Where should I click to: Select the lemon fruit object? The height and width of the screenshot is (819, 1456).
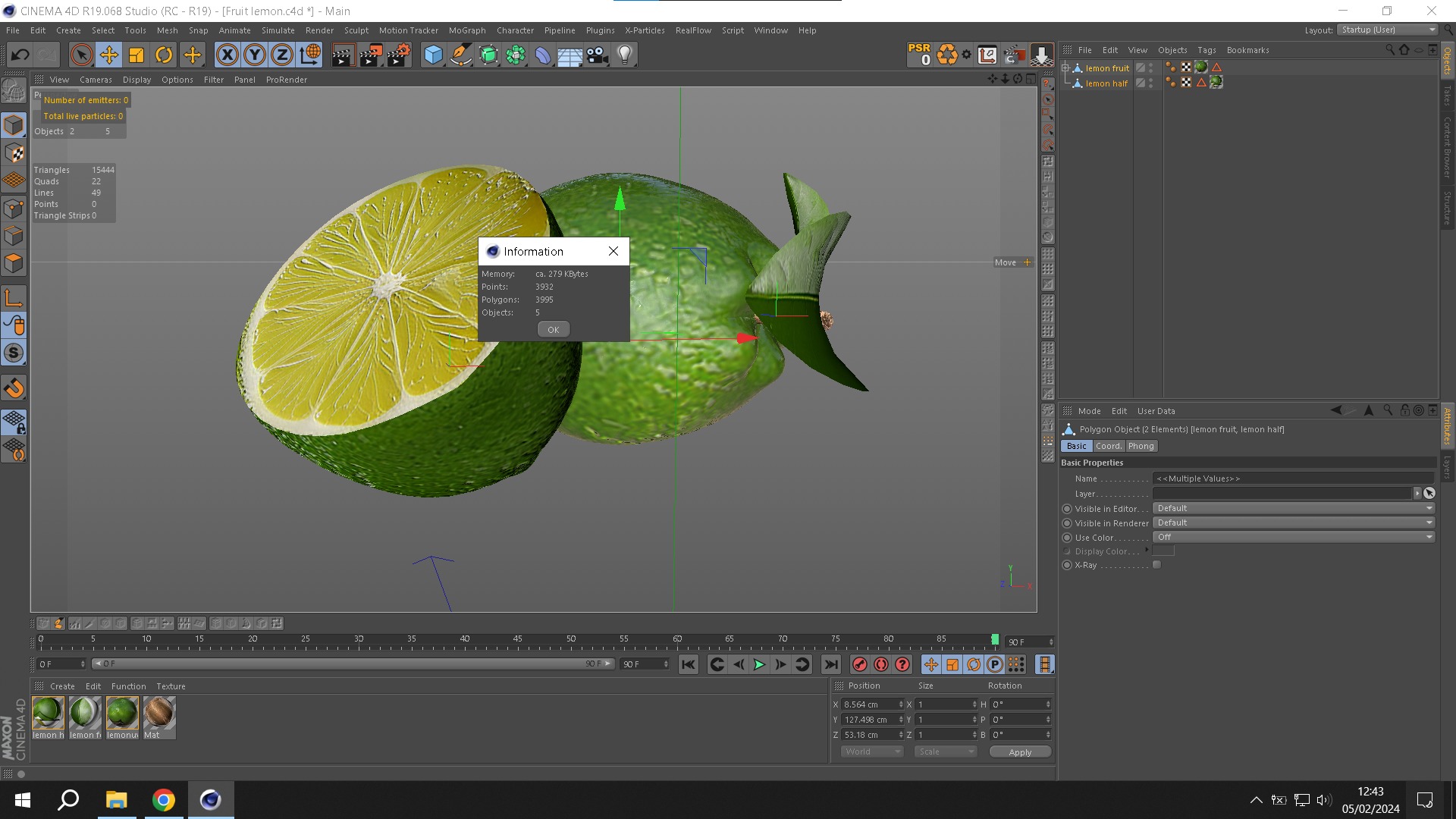pyautogui.click(x=1107, y=68)
